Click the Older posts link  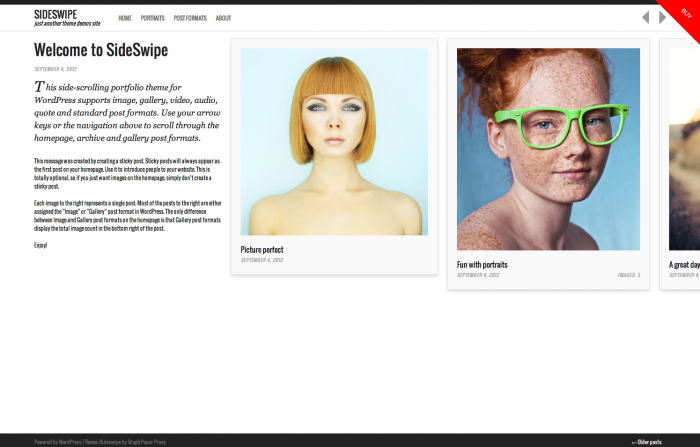646,442
